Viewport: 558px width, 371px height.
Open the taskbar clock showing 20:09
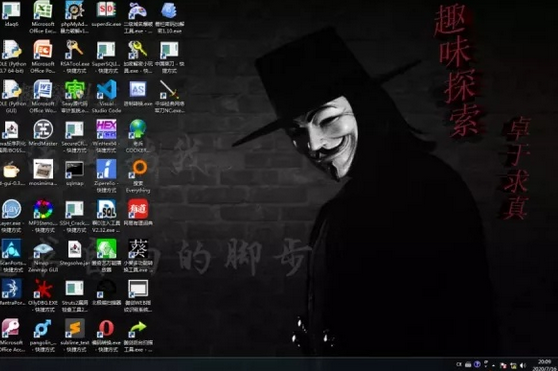pyautogui.click(x=544, y=365)
